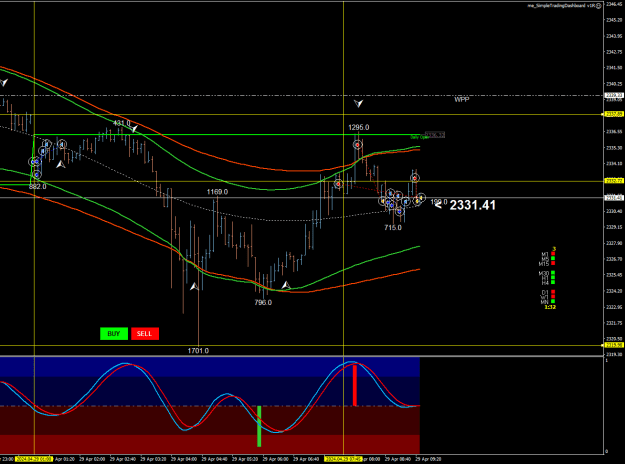This screenshot has height=464, width=625.
Task: Select the white arrow below the WPP line
Action: click(358, 104)
